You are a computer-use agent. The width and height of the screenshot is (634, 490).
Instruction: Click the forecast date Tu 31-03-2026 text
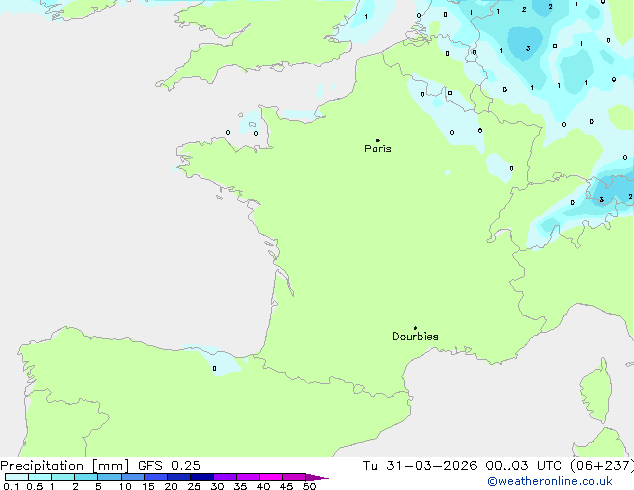(420, 466)
